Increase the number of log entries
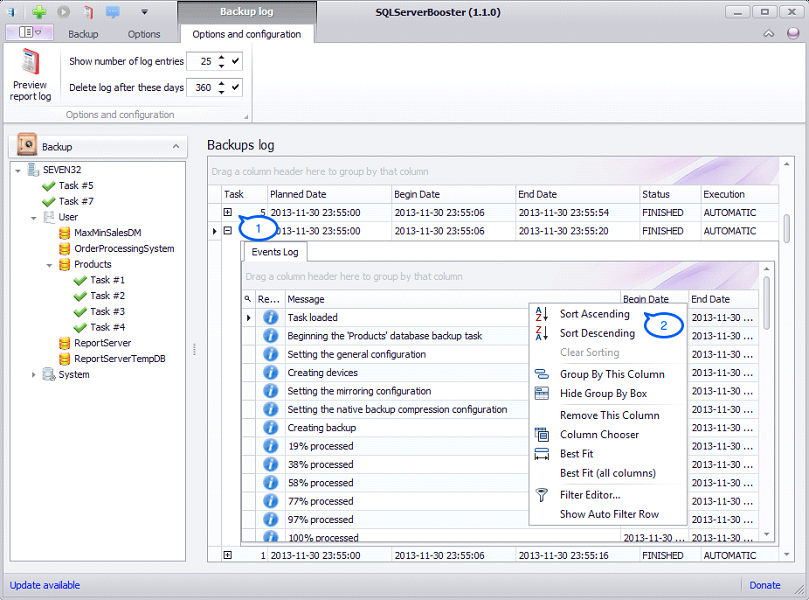This screenshot has width=809, height=600. tap(221, 58)
